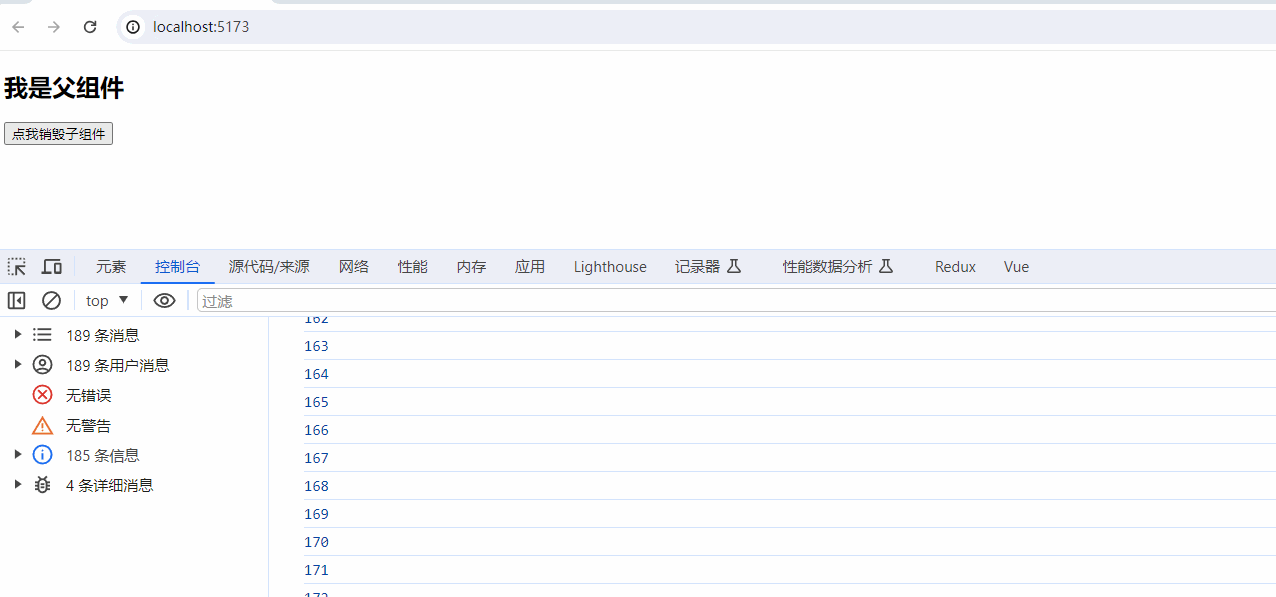Click console log value 168
1276x597 pixels.
[x=316, y=486]
